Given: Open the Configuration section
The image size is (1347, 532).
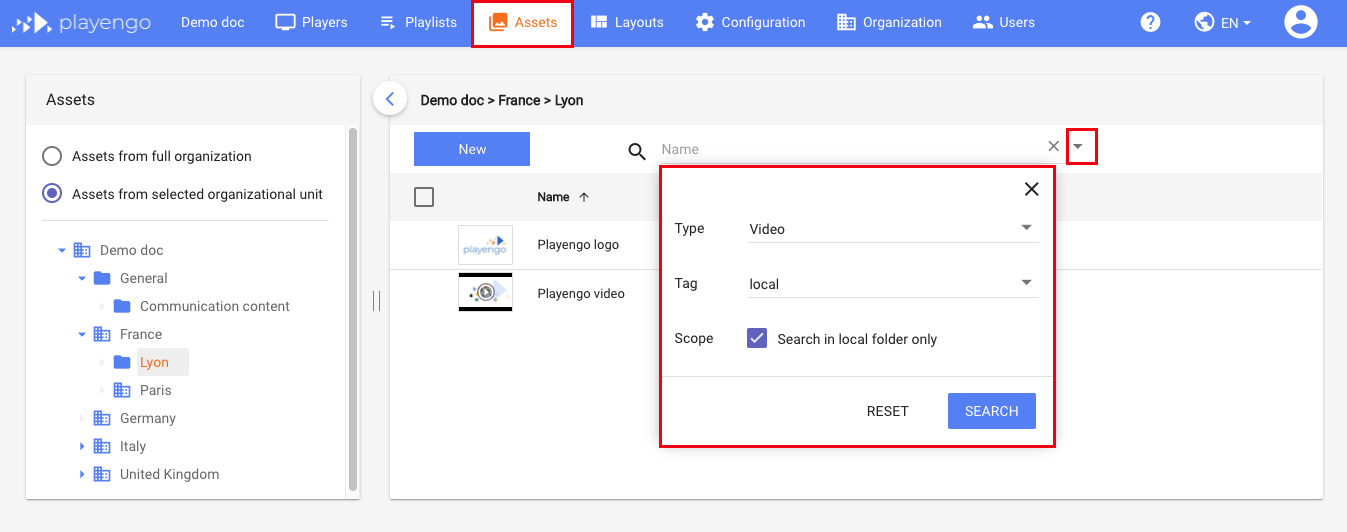Looking at the screenshot, I should (750, 22).
